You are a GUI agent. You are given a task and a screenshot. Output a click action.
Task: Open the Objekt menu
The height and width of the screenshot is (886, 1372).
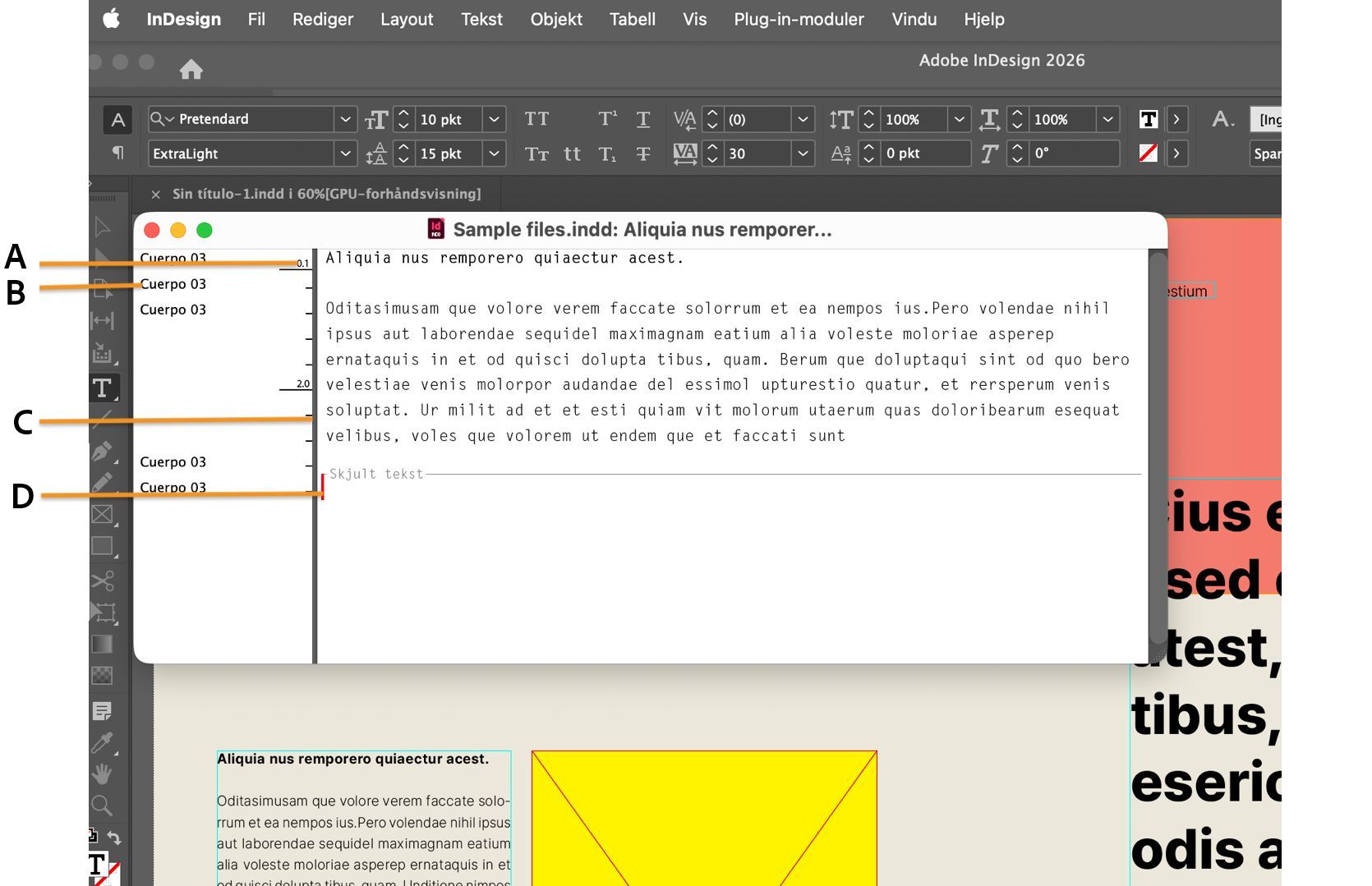tap(556, 19)
